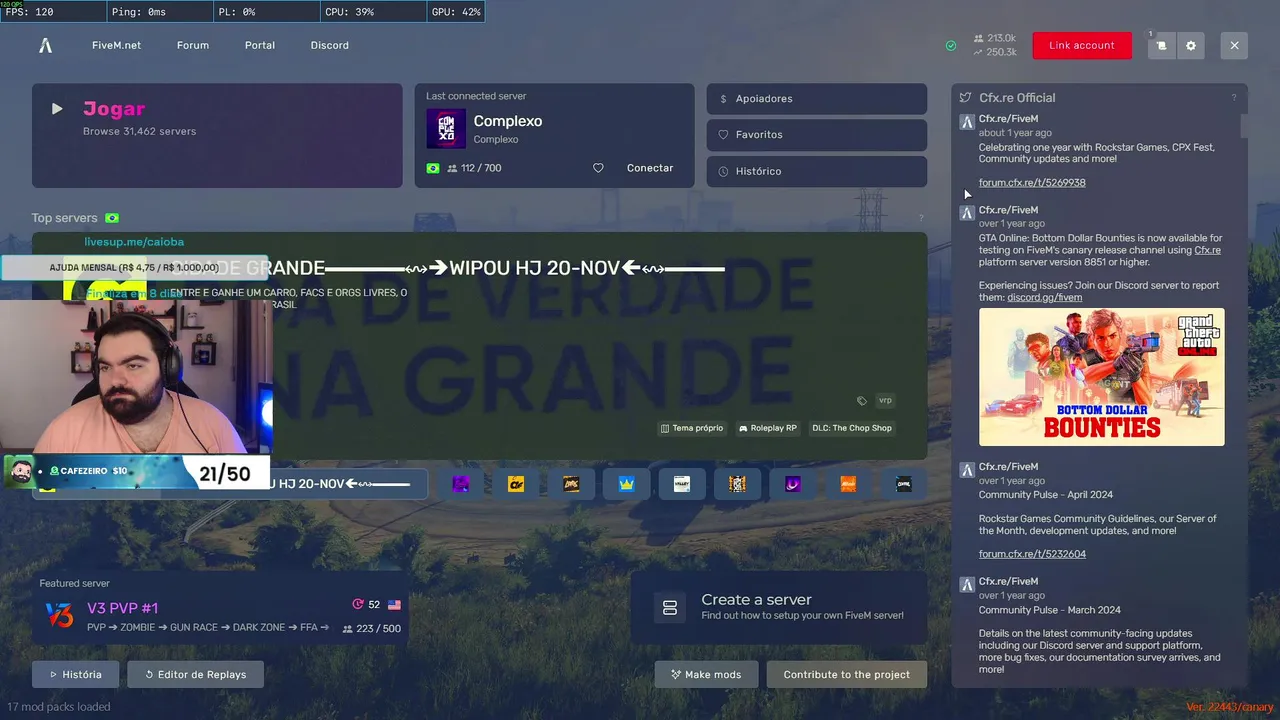
Task: Click the Jogar play triangle icon
Action: pos(57,109)
